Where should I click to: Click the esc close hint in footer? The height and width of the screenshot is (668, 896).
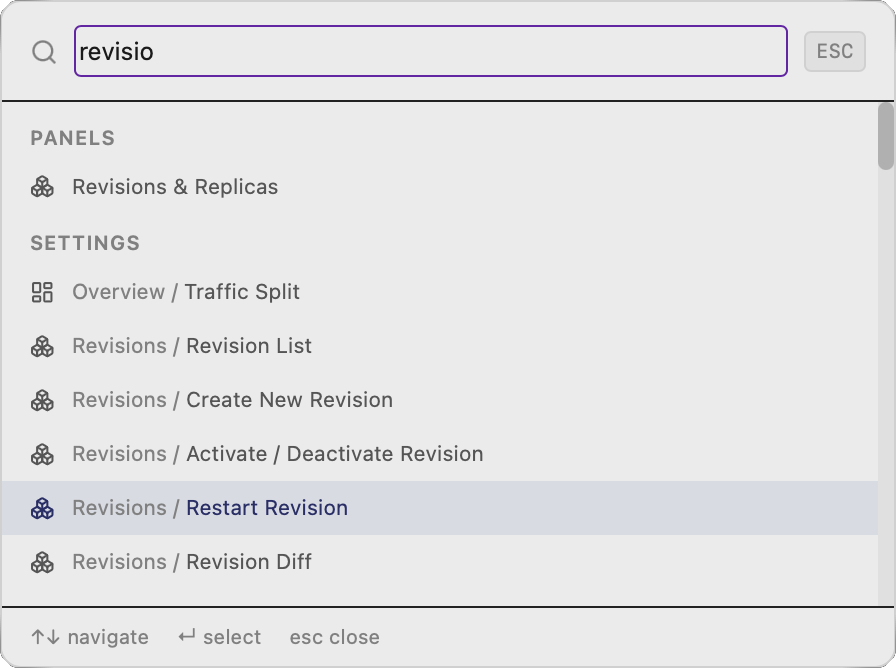pos(334,637)
